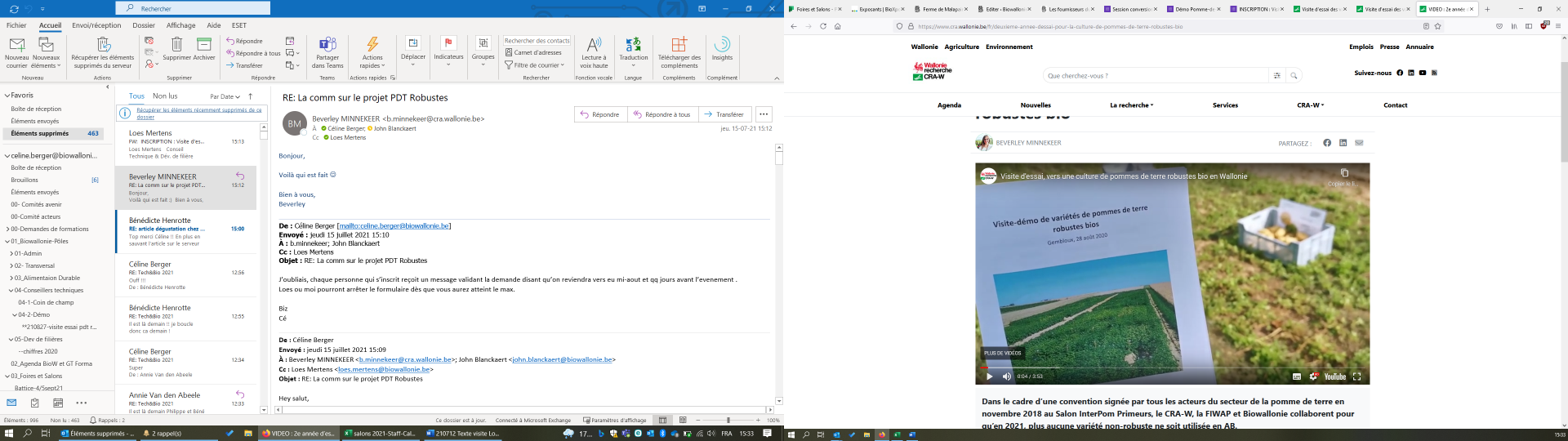This screenshot has height=441, width=1568.
Task: Open the Tasks icon in Outlook navigation bar
Action: [34, 403]
